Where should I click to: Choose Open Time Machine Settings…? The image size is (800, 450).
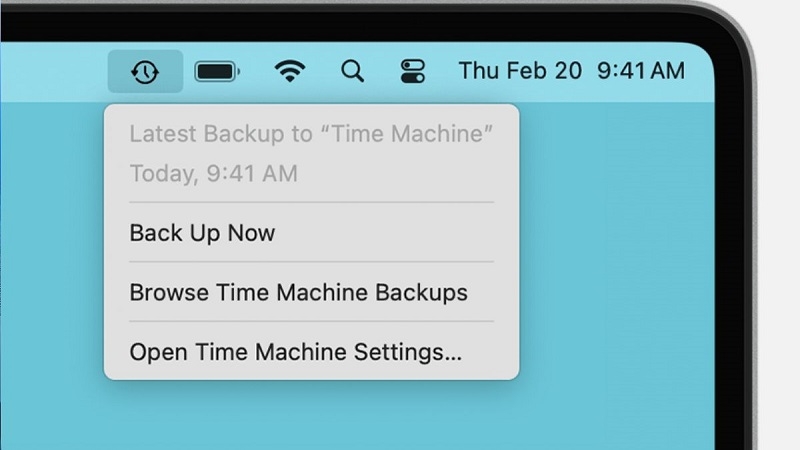(295, 352)
